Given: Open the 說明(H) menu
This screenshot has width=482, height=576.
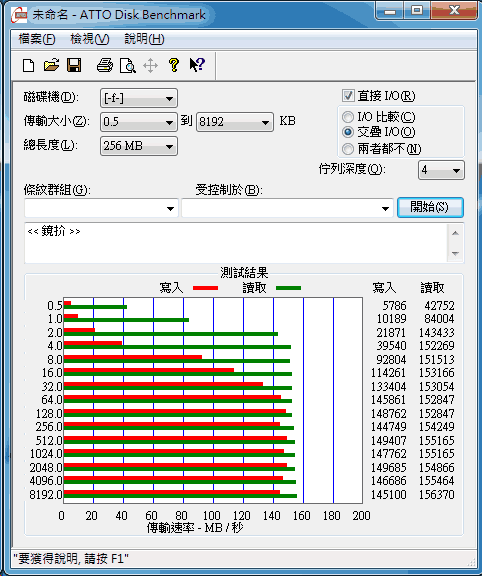Looking at the screenshot, I should 144,39.
